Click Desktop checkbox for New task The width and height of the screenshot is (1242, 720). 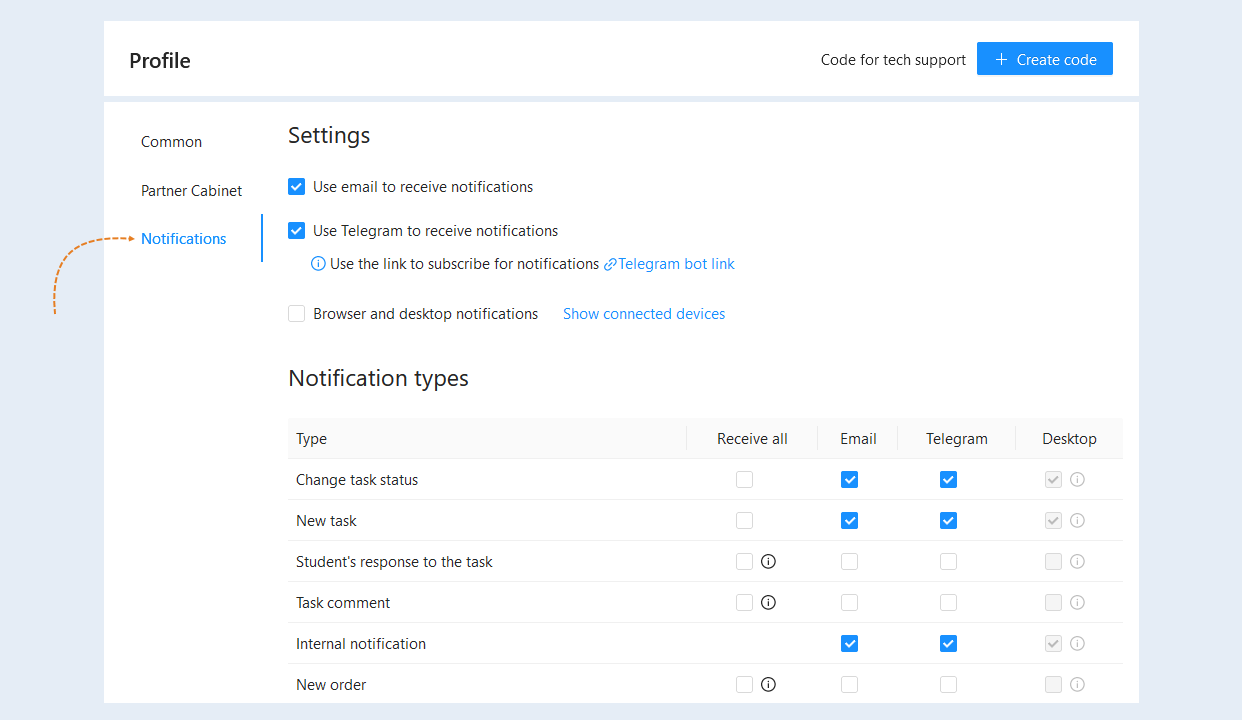[1053, 521]
